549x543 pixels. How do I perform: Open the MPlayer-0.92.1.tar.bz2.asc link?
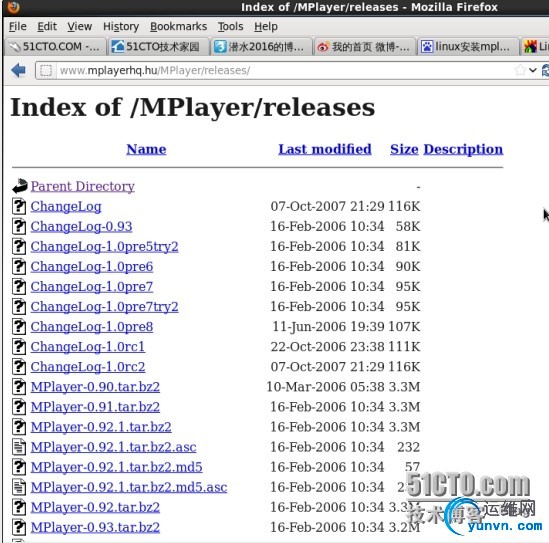click(113, 447)
